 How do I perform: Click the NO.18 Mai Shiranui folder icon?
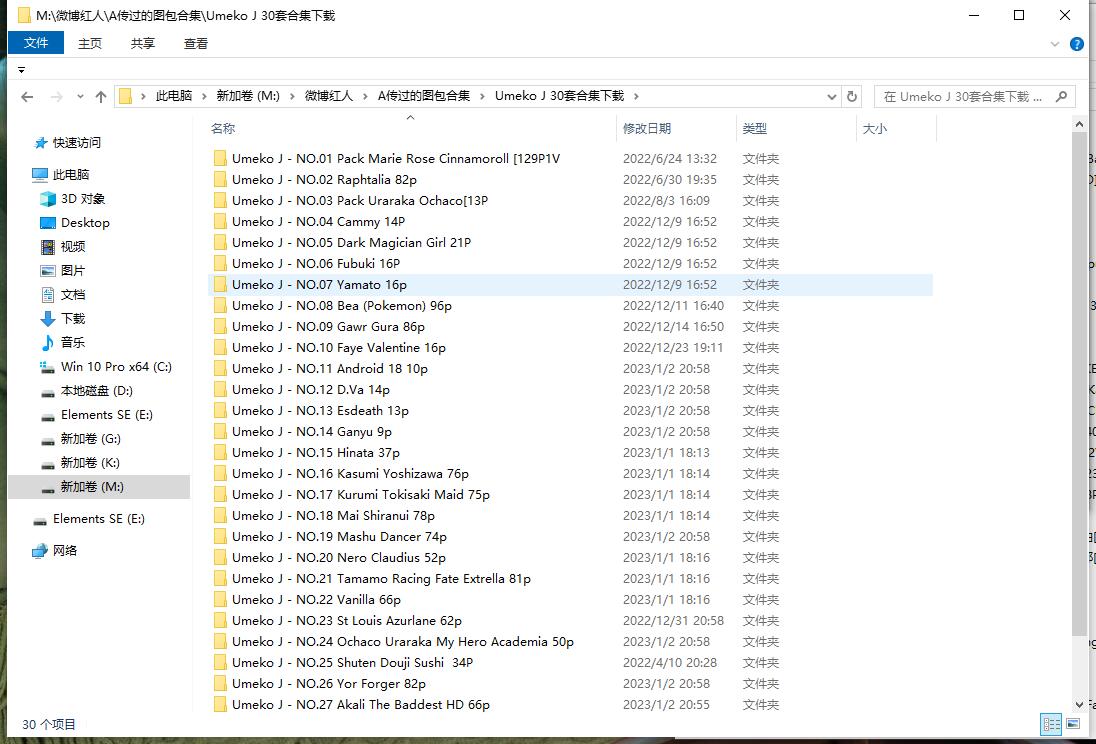[220, 515]
